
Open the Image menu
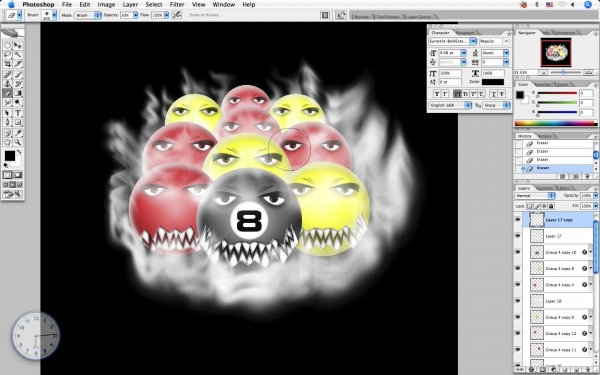click(x=106, y=5)
